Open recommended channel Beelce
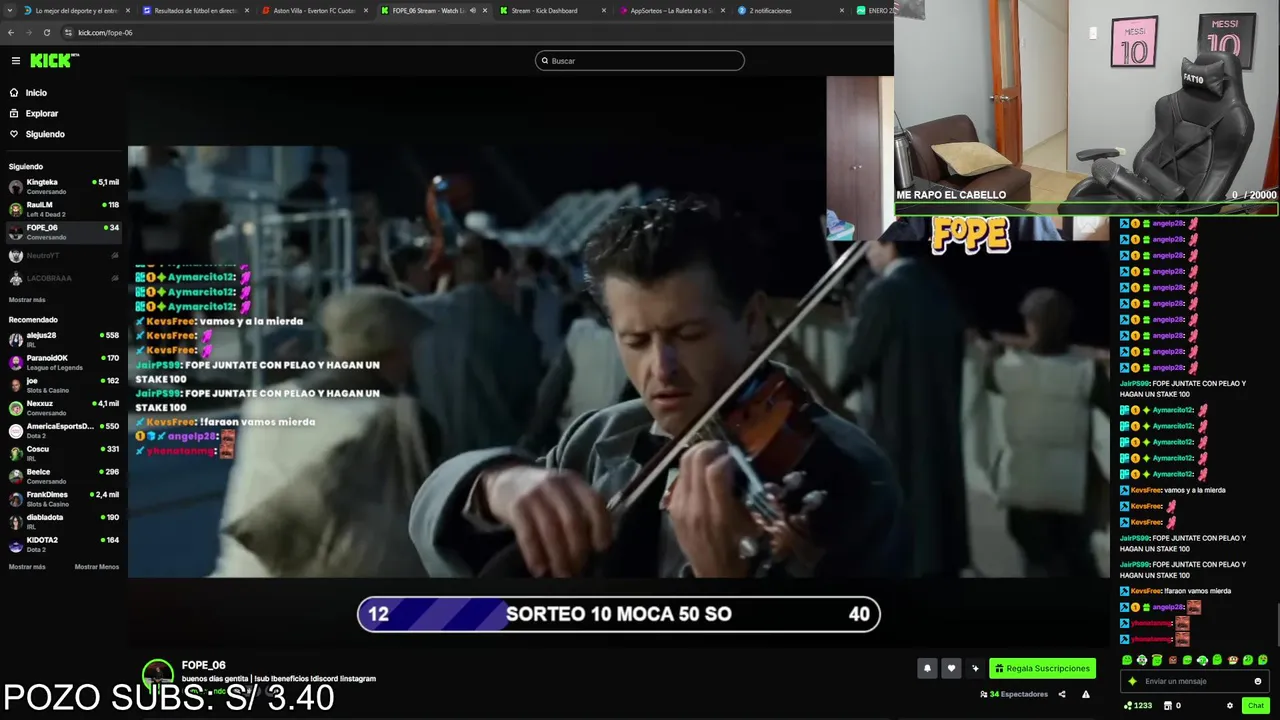This screenshot has width=1280, height=720. click(63, 476)
